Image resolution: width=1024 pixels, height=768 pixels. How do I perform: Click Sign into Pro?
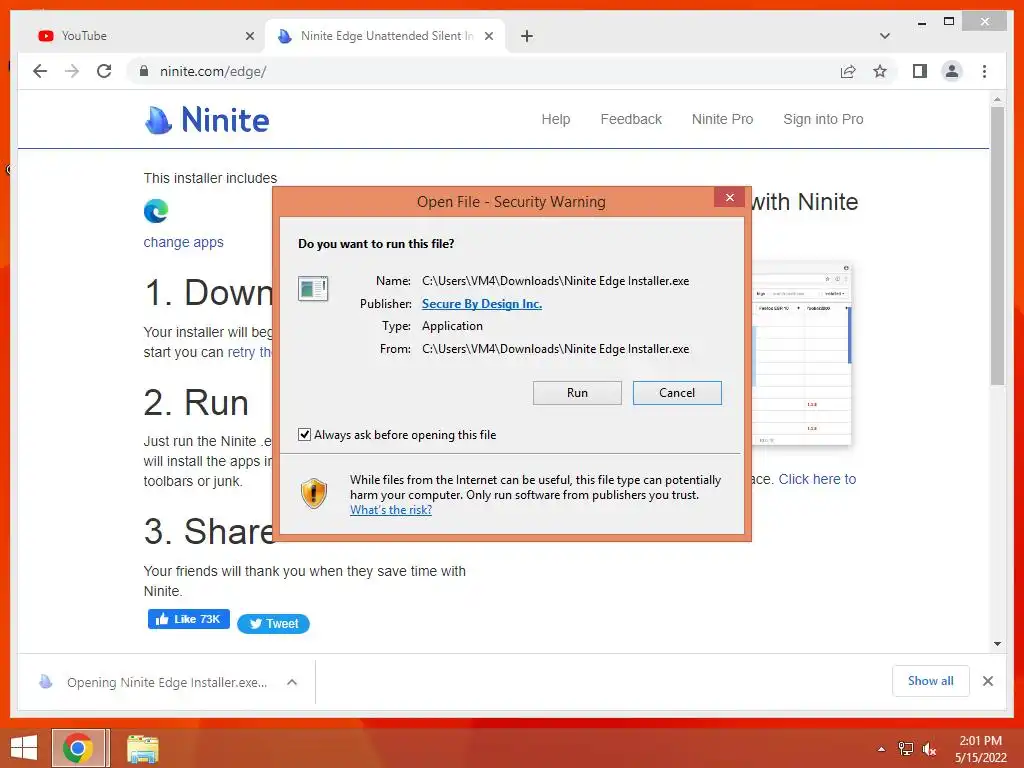point(823,120)
